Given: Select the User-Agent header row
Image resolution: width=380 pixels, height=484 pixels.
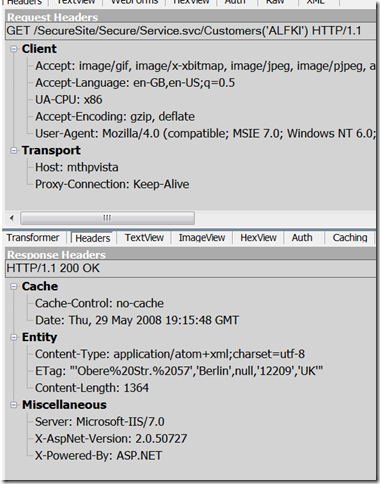Looking at the screenshot, I should [205, 134].
